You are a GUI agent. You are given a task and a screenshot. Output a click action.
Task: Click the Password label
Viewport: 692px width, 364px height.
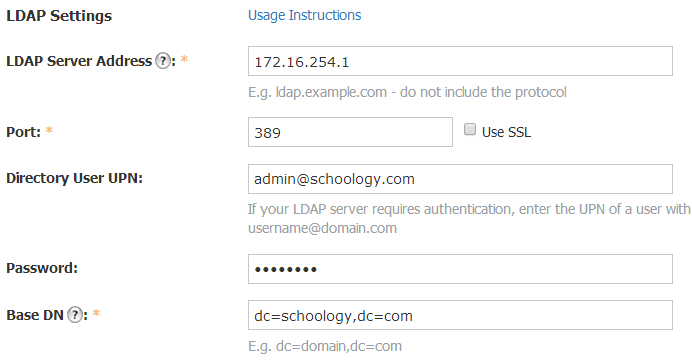pos(42,268)
